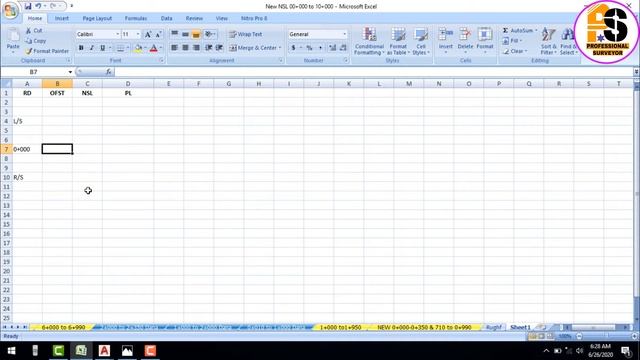Viewport: 640px width, 360px height.
Task: Open Find & Select menu
Action: pyautogui.click(x=568, y=41)
